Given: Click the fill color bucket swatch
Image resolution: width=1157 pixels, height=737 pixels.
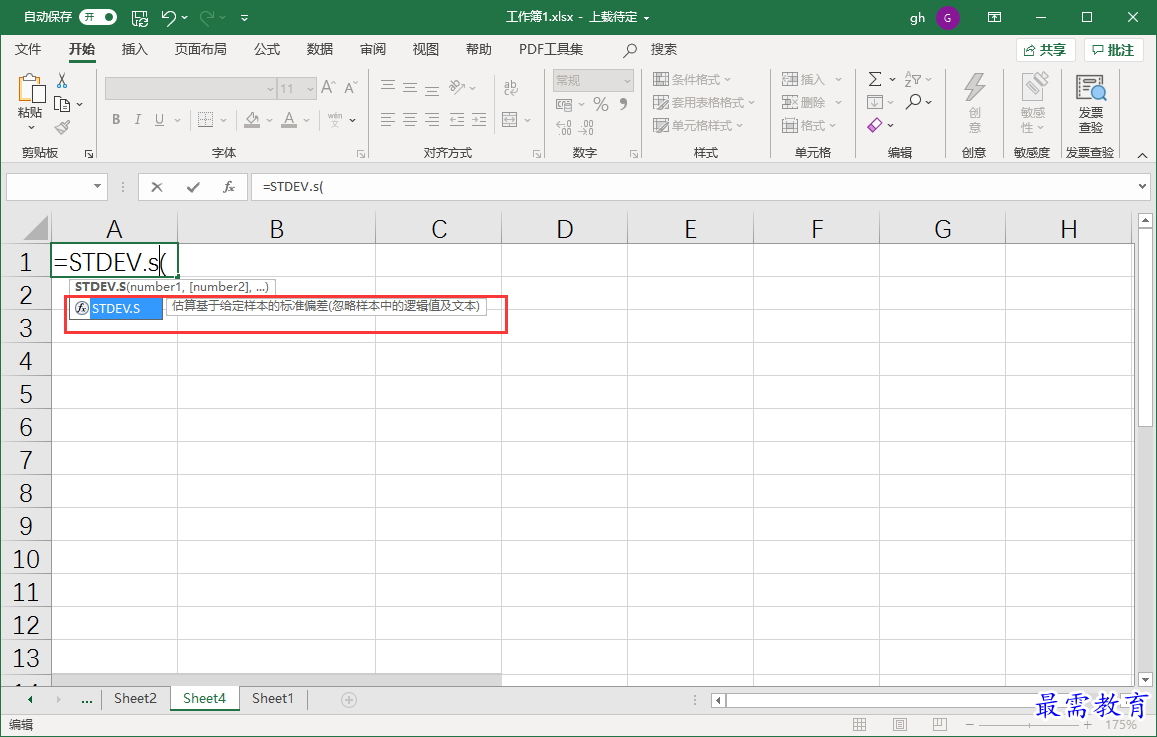Looking at the screenshot, I should coord(252,120).
